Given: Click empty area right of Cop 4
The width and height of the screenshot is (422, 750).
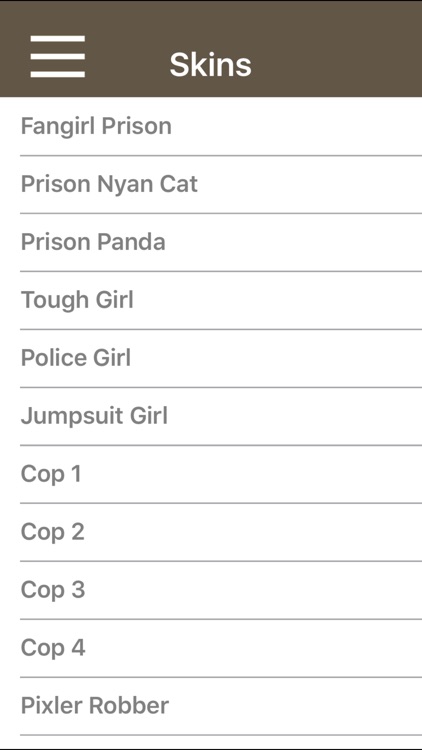Looking at the screenshot, I should tap(254, 648).
